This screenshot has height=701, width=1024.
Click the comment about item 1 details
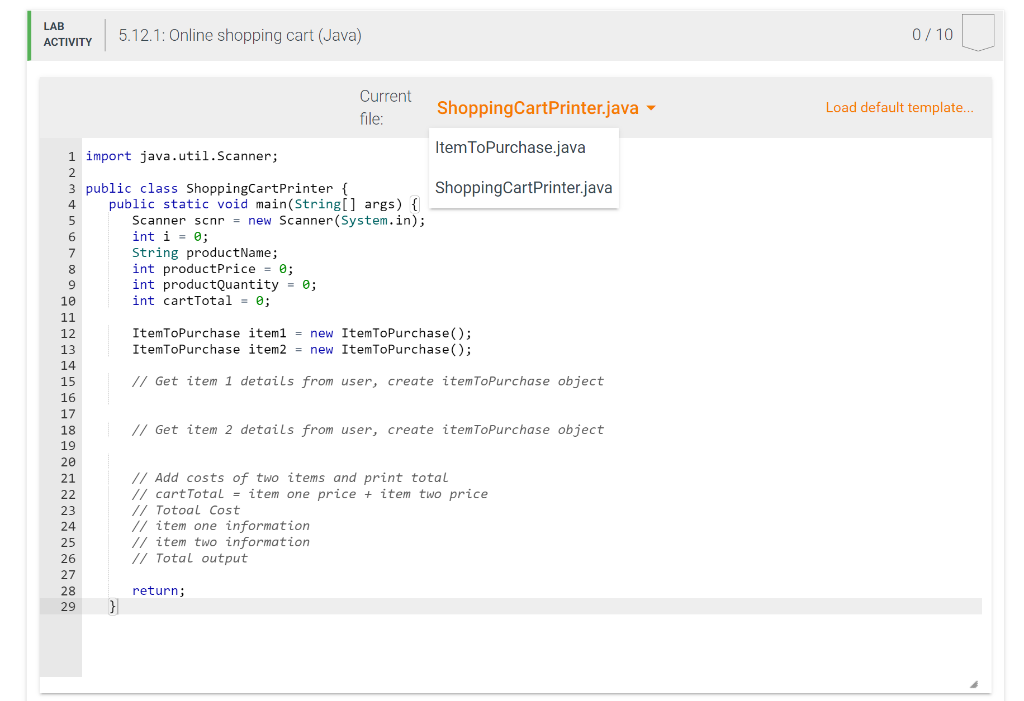click(367, 381)
